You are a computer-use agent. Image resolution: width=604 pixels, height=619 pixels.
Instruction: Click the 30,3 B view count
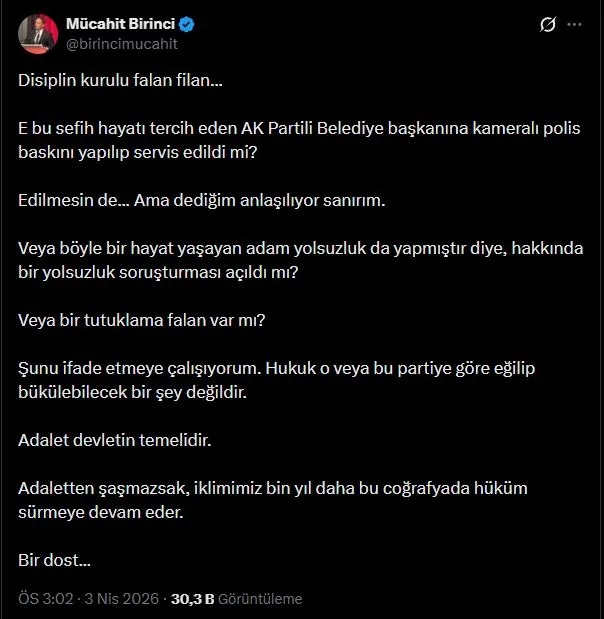193,599
